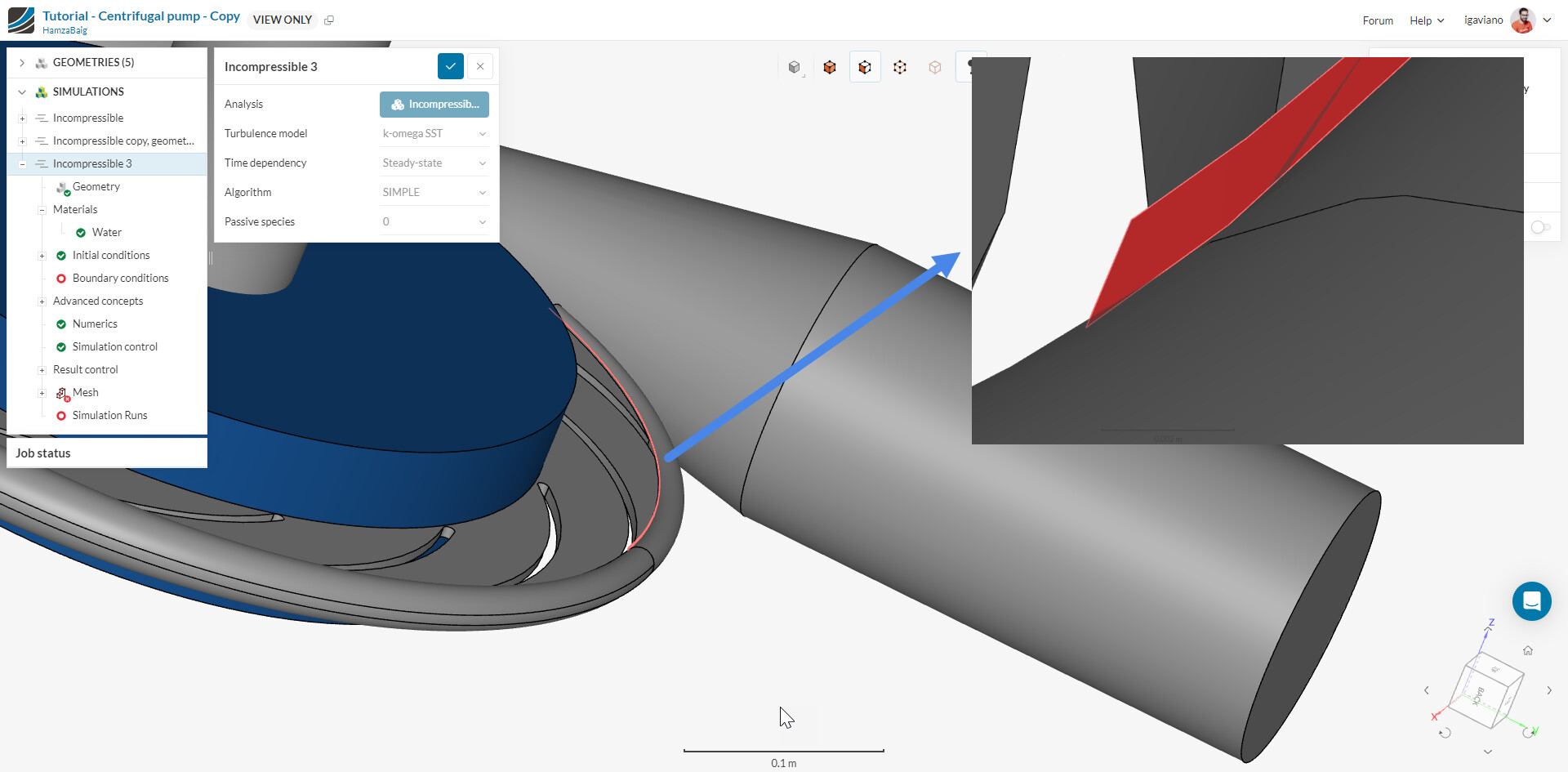Roll view counterclockwise near the X axis

[x=1445, y=733]
